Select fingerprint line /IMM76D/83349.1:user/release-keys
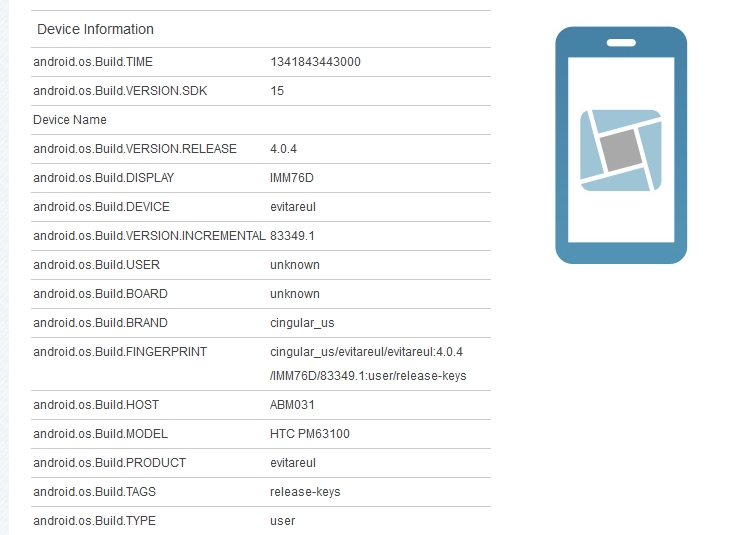738x535 pixels. coord(368,376)
